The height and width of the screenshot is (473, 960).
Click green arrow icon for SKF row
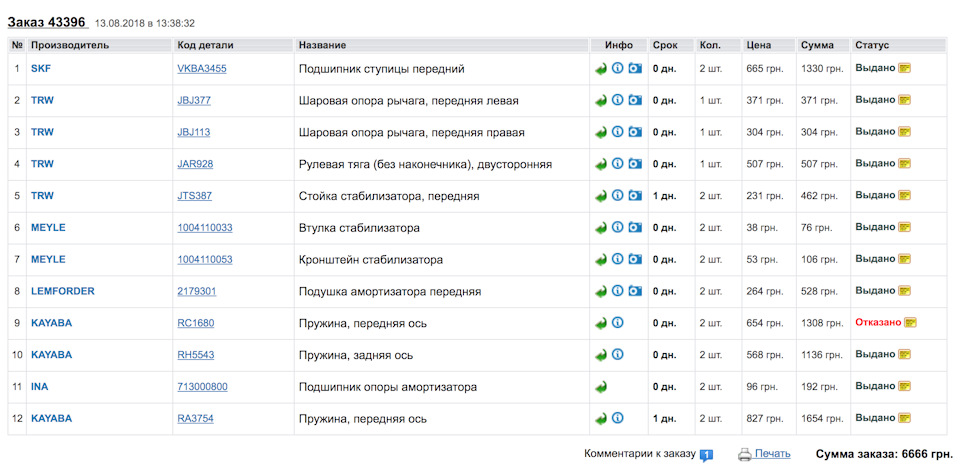[600, 69]
